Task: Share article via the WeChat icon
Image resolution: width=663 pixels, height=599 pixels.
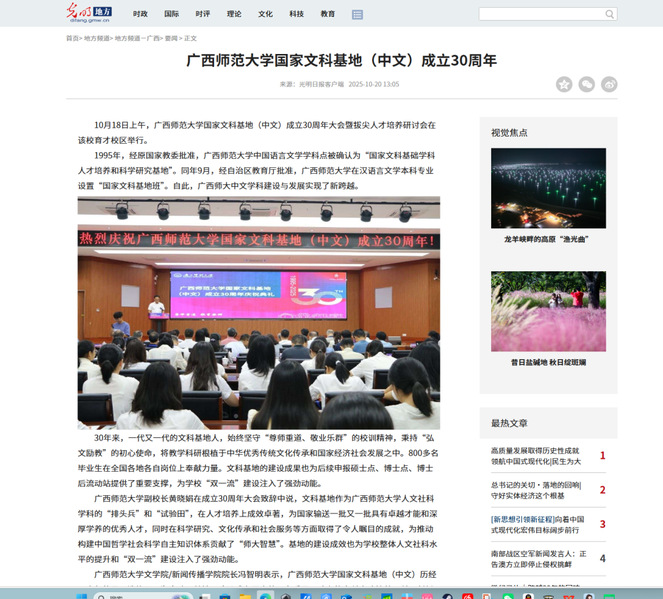Action: 587,84
